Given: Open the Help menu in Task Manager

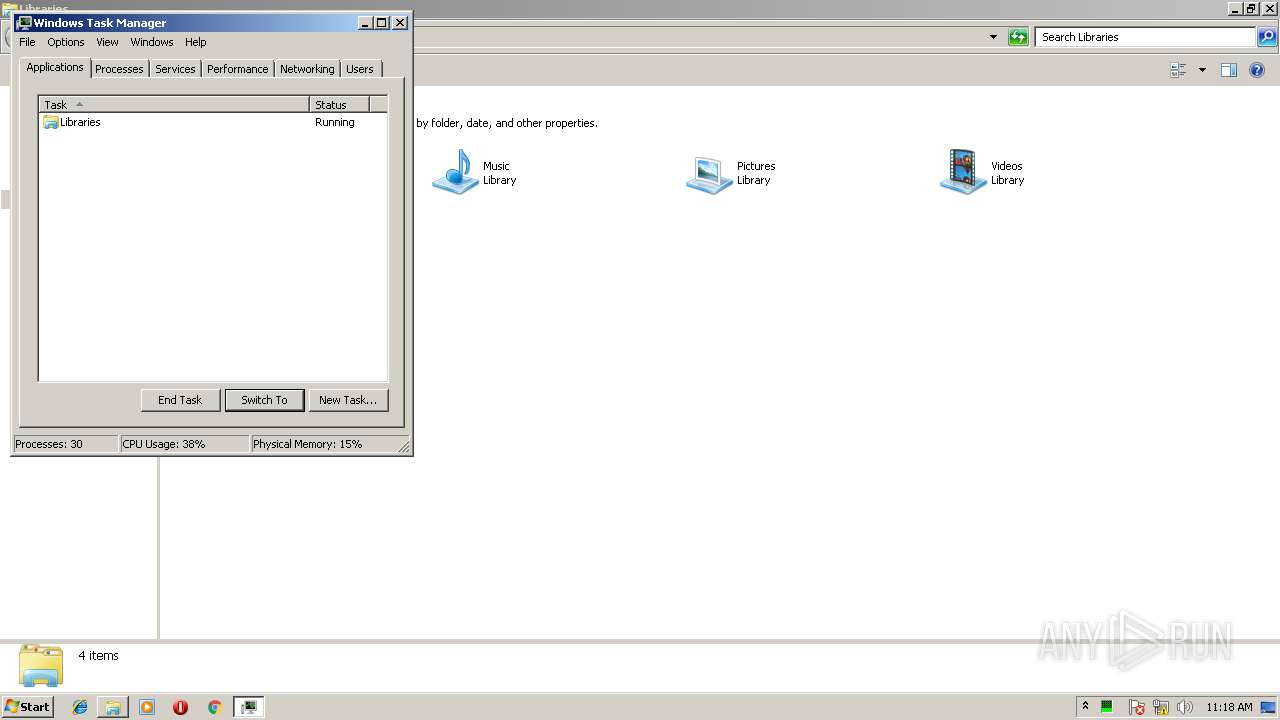Looking at the screenshot, I should (x=196, y=42).
